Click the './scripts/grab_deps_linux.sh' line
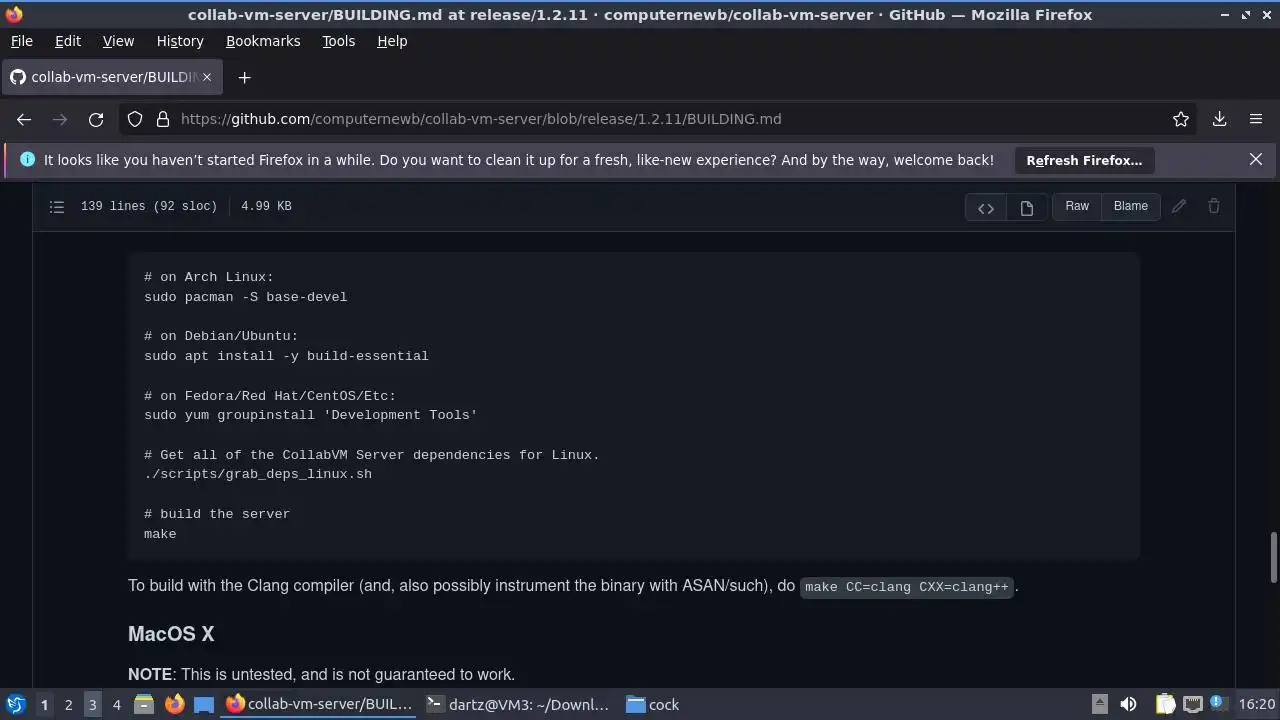This screenshot has height=720, width=1280. pos(258,474)
